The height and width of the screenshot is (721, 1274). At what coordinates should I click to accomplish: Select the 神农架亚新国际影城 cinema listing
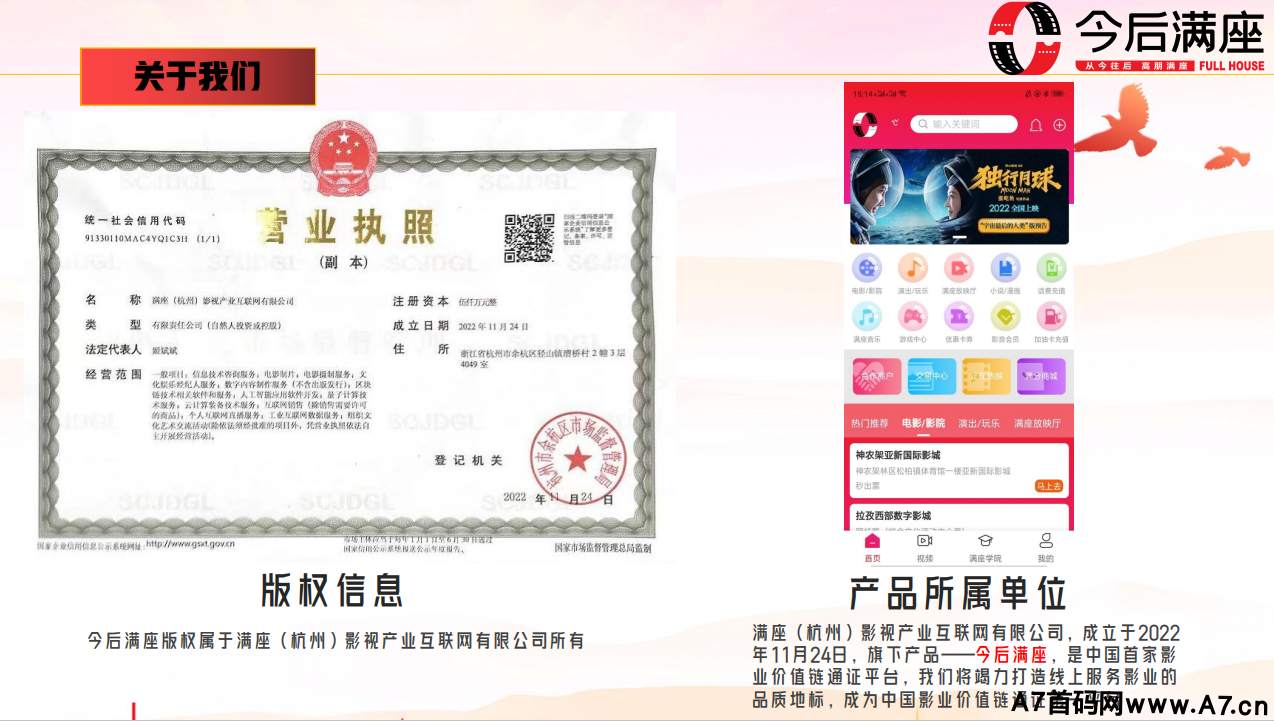click(x=959, y=470)
